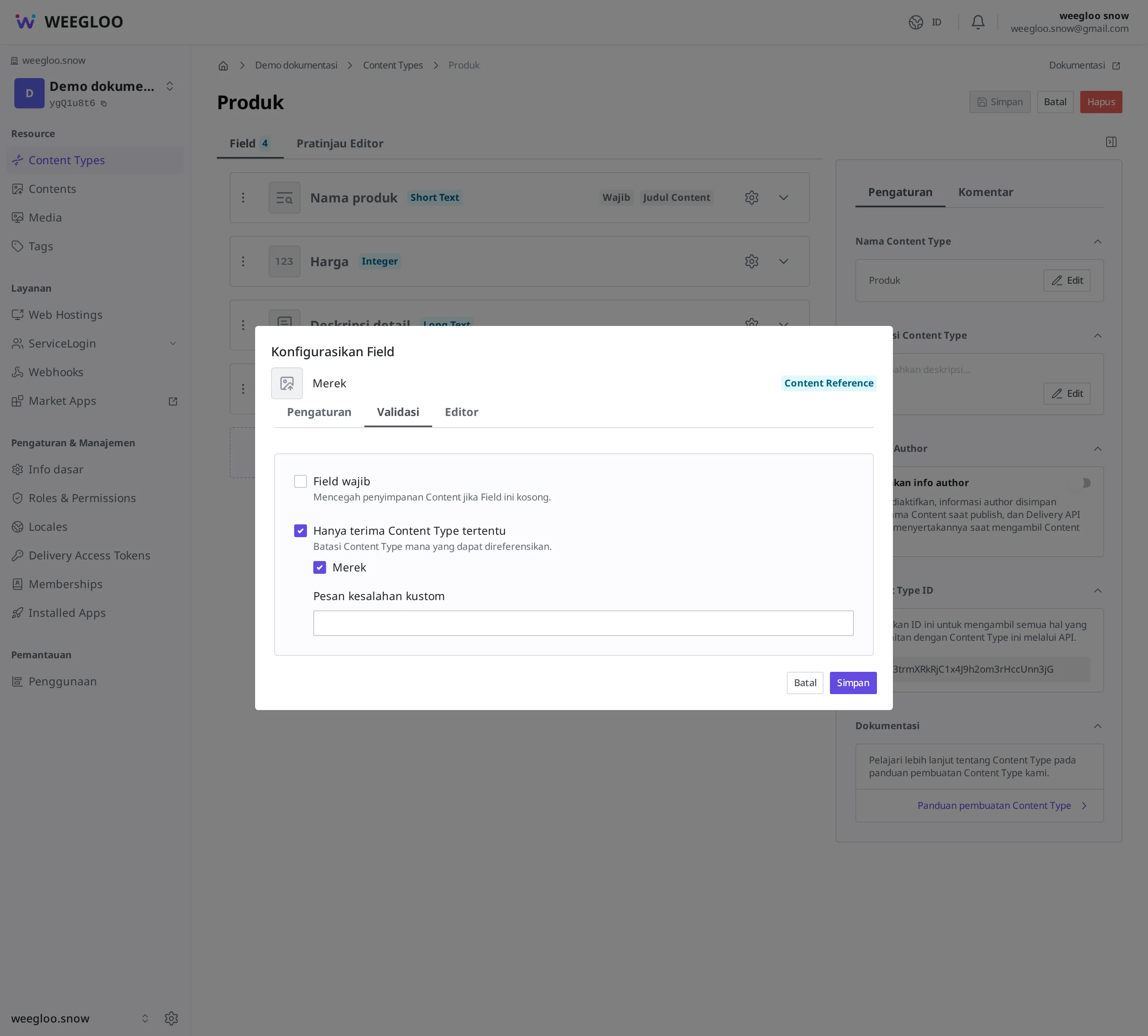Open Roles & Permissions
1148x1036 pixels.
[95, 498]
